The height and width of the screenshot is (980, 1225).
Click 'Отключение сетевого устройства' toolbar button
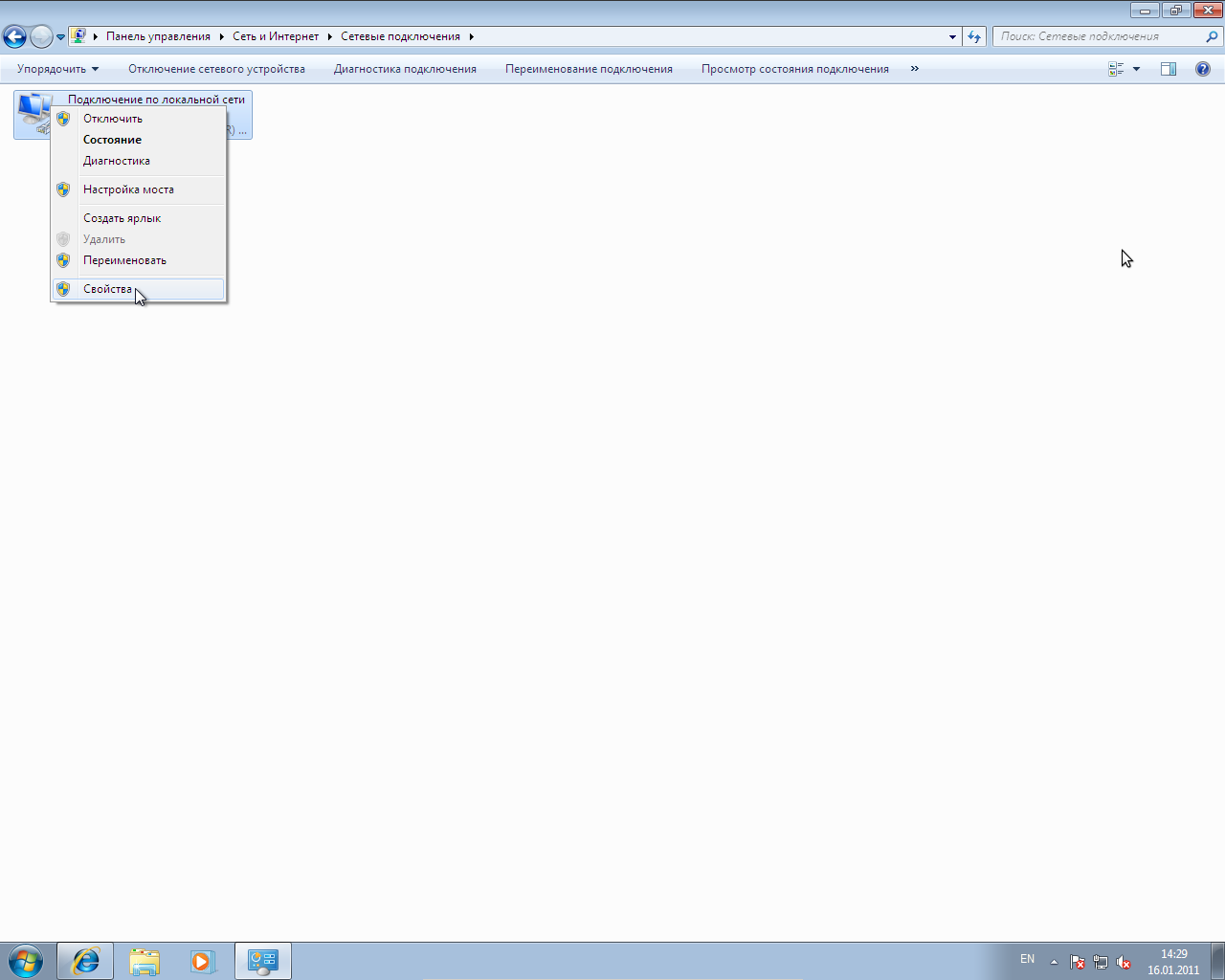tap(216, 69)
